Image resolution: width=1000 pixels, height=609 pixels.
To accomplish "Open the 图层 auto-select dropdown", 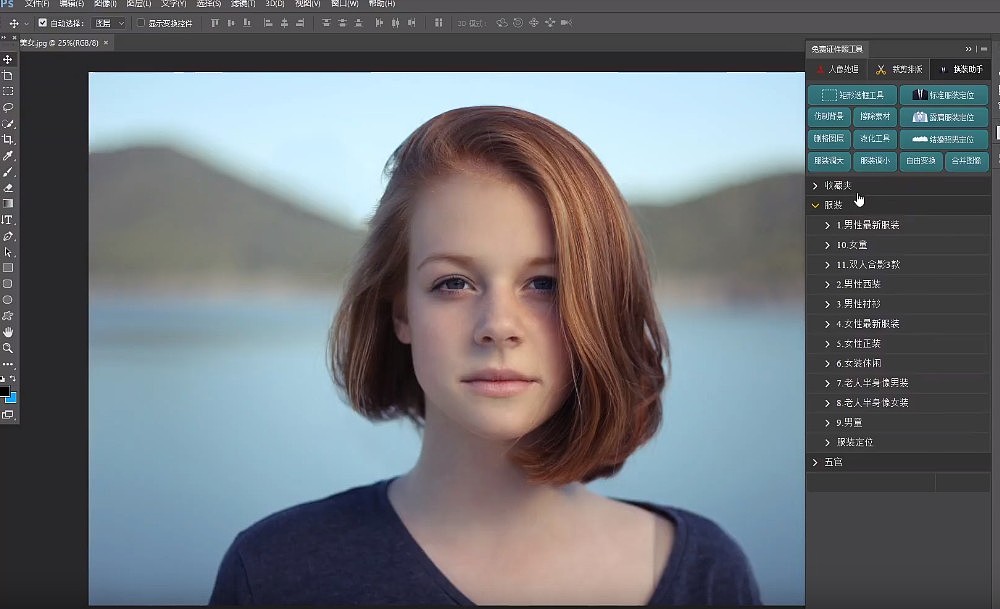I will click(x=109, y=23).
